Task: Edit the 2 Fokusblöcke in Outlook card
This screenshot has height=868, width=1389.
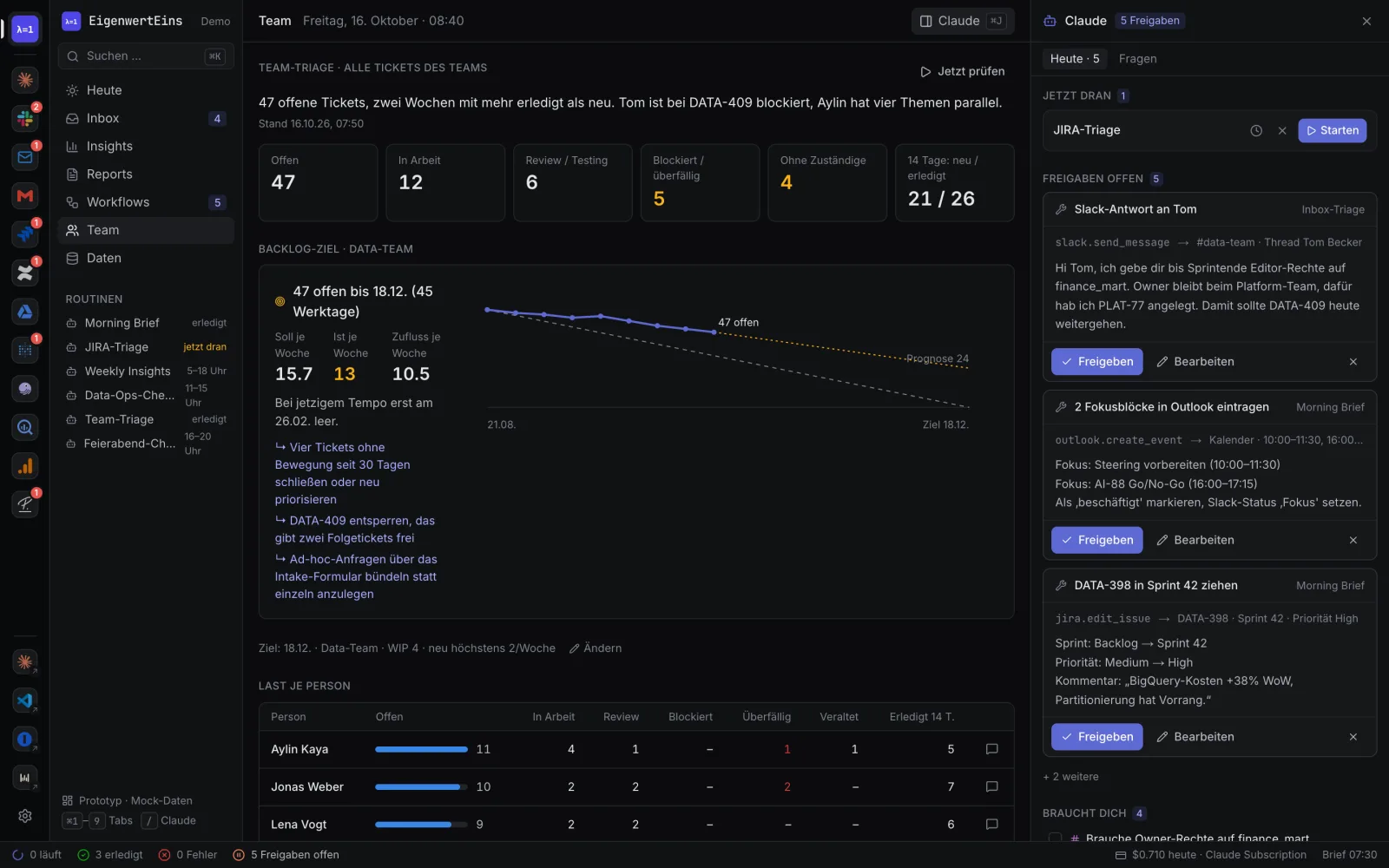Action: tap(1195, 540)
